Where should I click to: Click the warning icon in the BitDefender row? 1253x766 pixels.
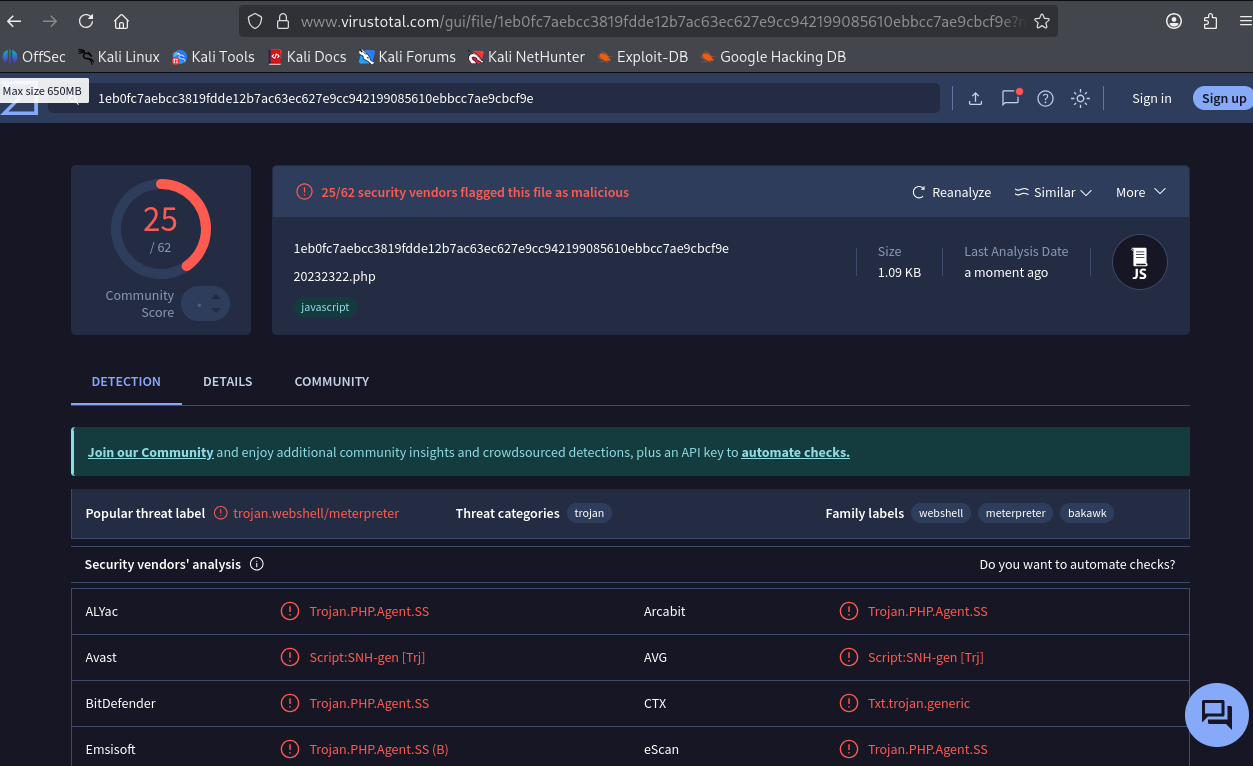tap(290, 703)
